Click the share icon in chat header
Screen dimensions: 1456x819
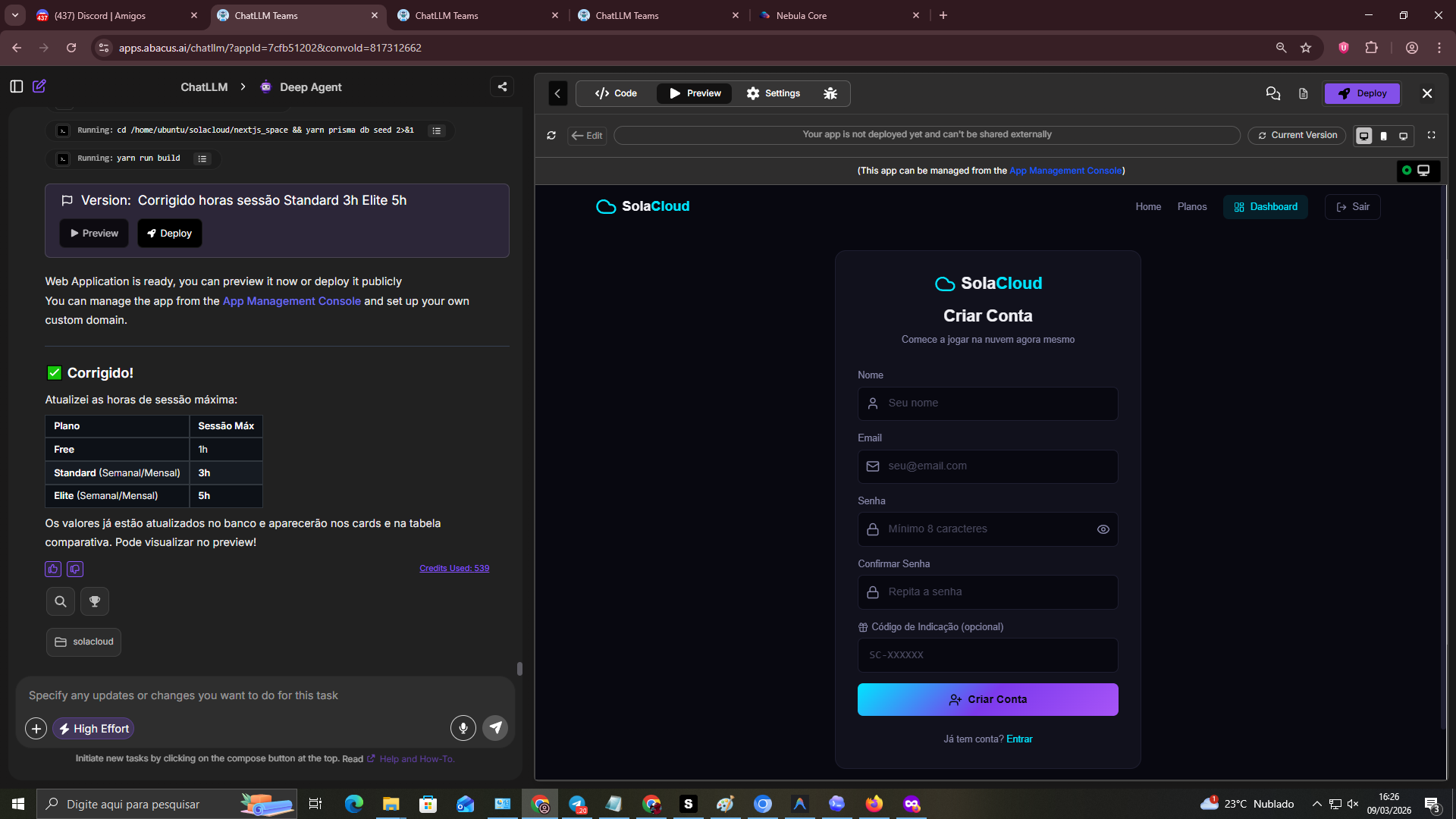pyautogui.click(x=502, y=86)
